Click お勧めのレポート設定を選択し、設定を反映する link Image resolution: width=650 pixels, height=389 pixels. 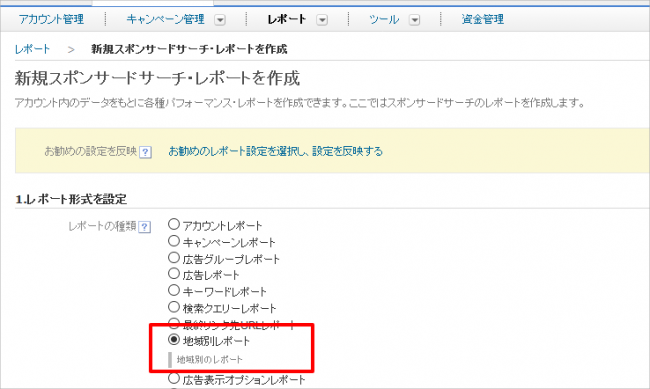pos(275,151)
